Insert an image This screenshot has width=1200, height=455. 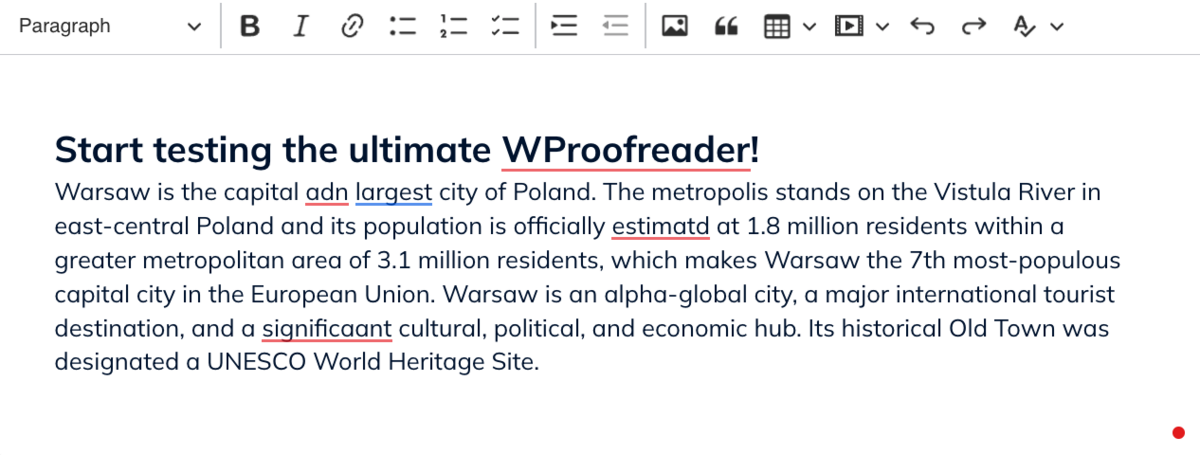676,27
